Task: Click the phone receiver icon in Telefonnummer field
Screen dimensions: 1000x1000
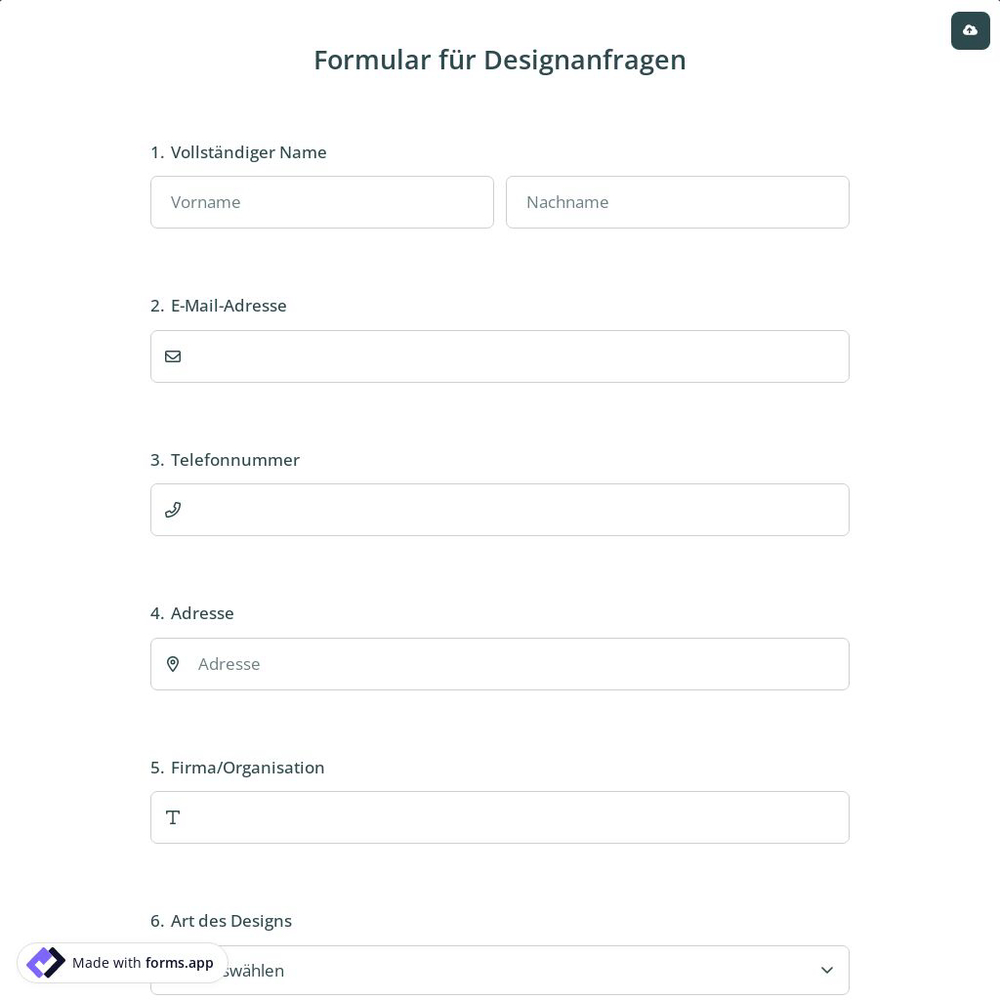Action: [x=173, y=509]
